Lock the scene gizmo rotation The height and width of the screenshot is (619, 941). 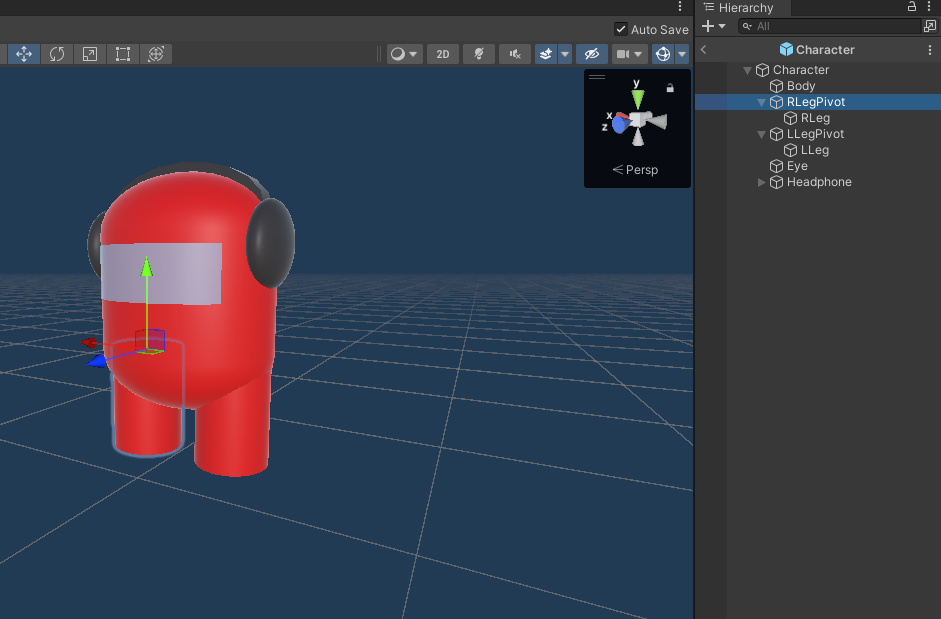click(x=670, y=88)
